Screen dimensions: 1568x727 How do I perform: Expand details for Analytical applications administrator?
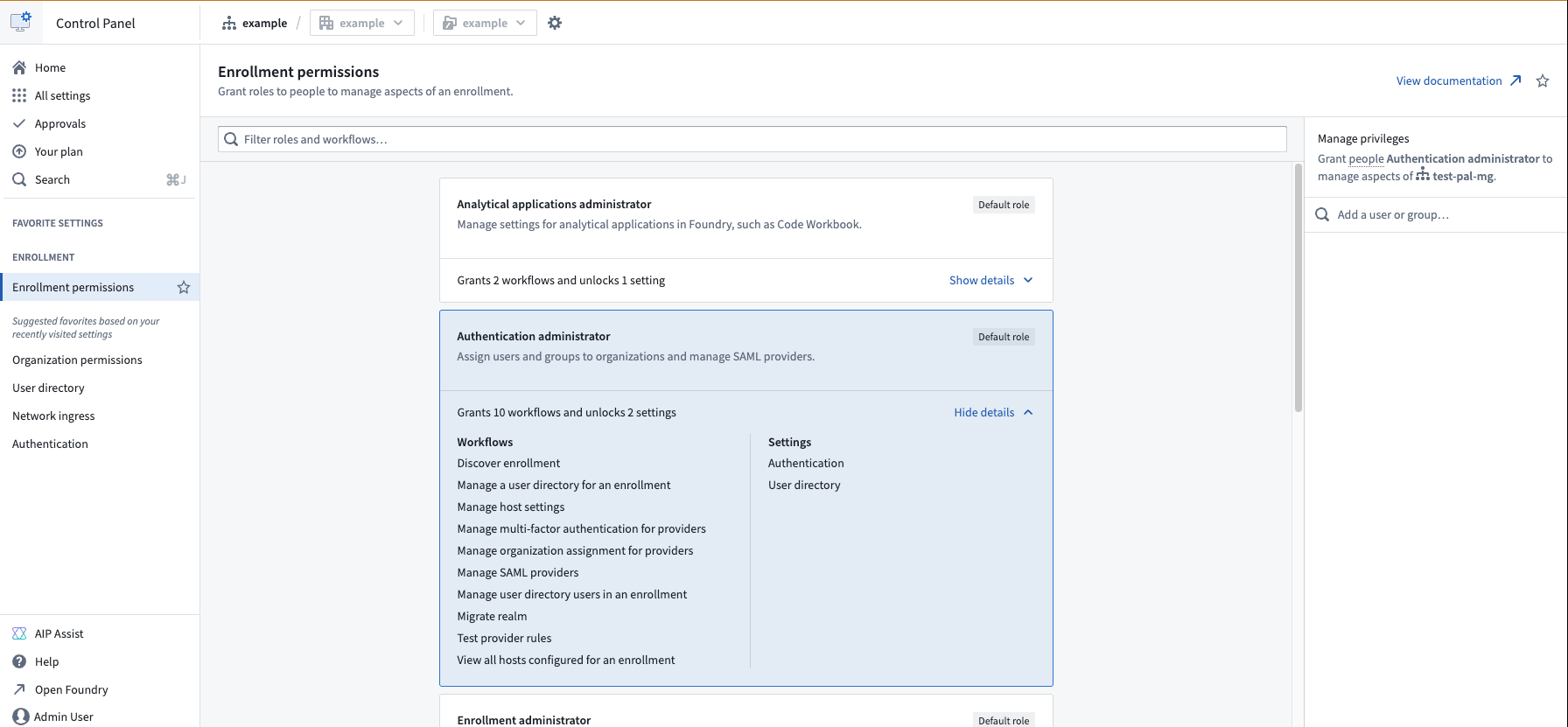991,280
